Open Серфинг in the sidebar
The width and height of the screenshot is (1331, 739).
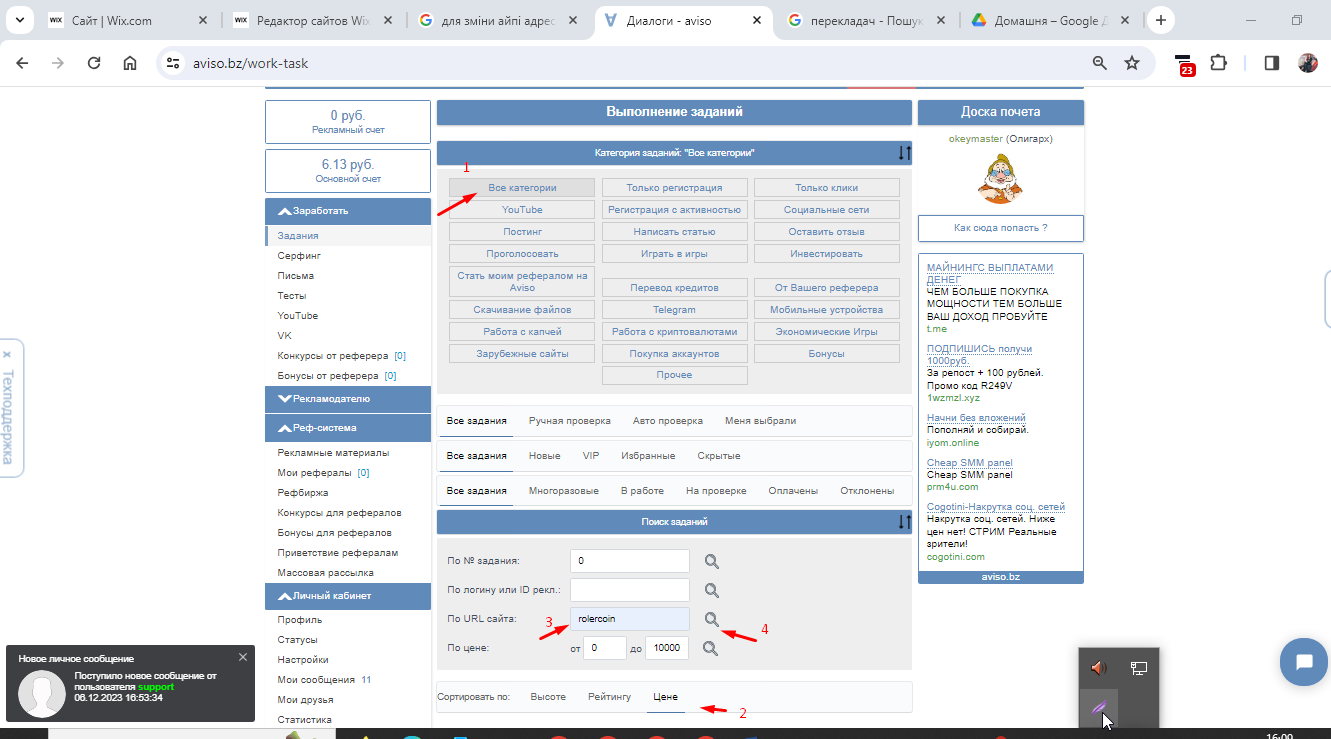[x=299, y=256]
